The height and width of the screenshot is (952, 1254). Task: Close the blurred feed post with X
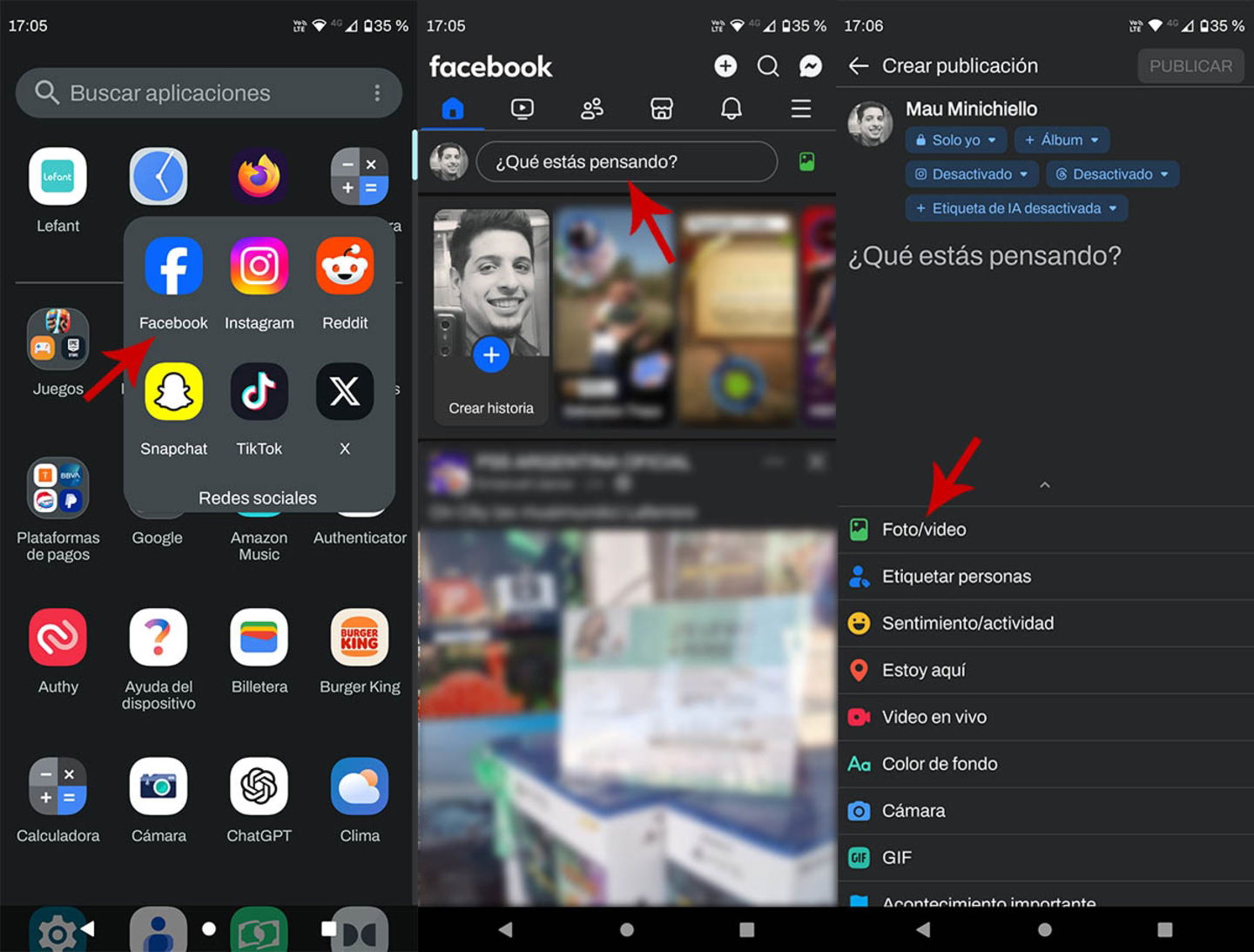click(x=816, y=462)
